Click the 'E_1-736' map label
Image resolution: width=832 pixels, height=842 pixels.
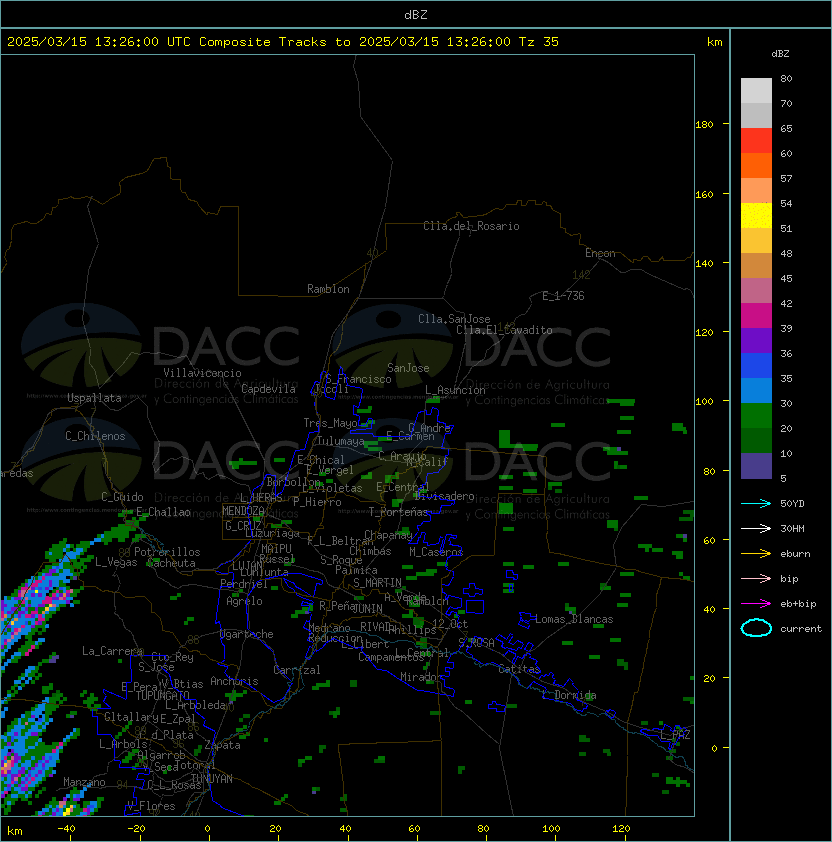pyautogui.click(x=563, y=296)
